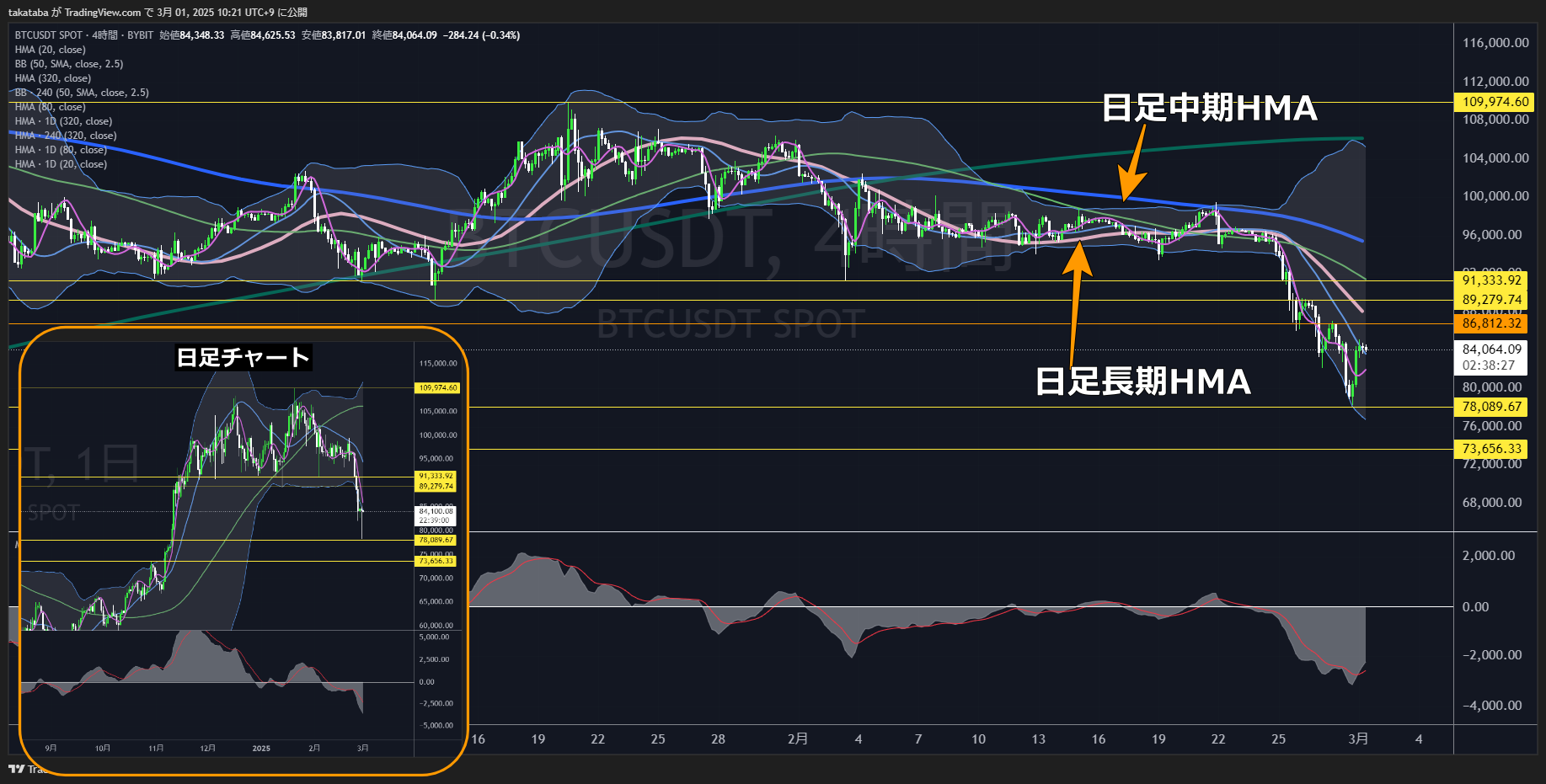Select the BB · 240 (50, SMA) legend entry
This screenshot has height=784, width=1546.
click(82, 93)
